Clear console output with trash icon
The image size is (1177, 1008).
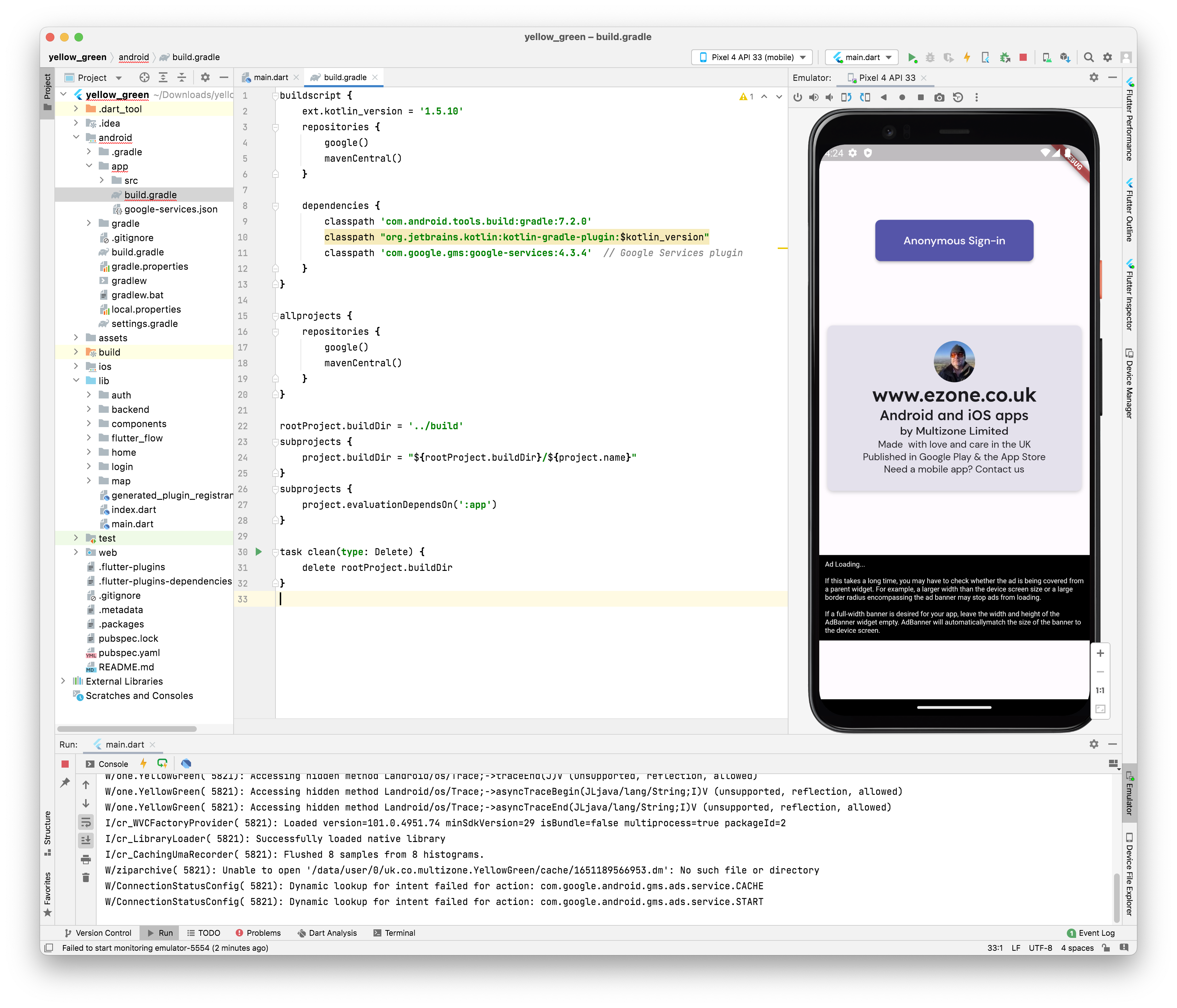(x=86, y=877)
